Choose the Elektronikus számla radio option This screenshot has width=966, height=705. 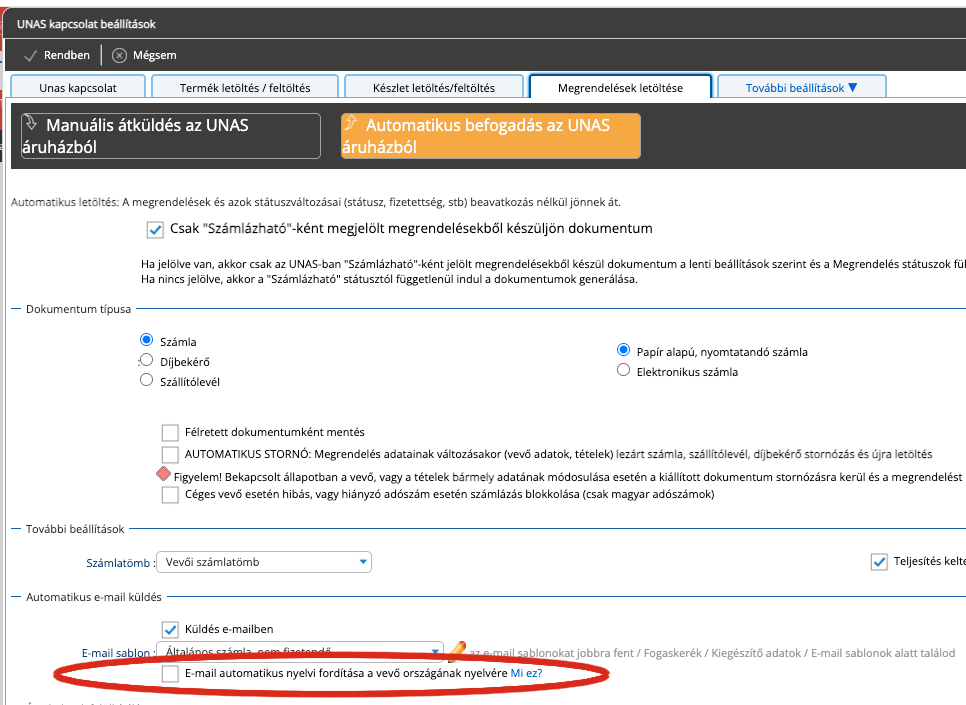624,371
